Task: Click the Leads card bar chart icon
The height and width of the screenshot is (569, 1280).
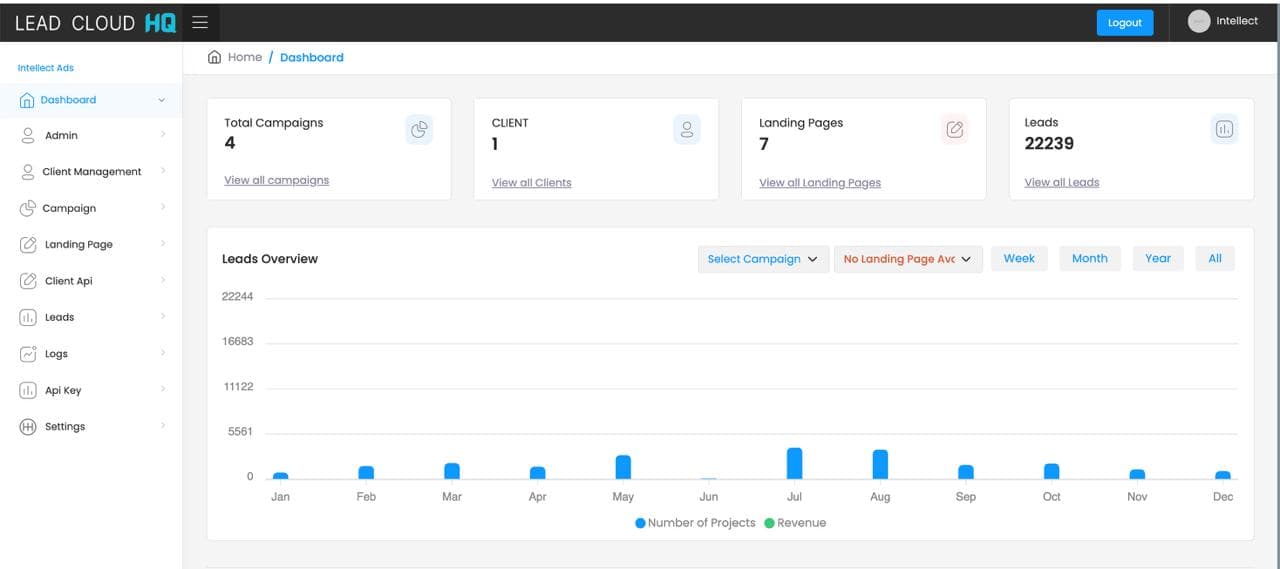Action: tap(1224, 129)
